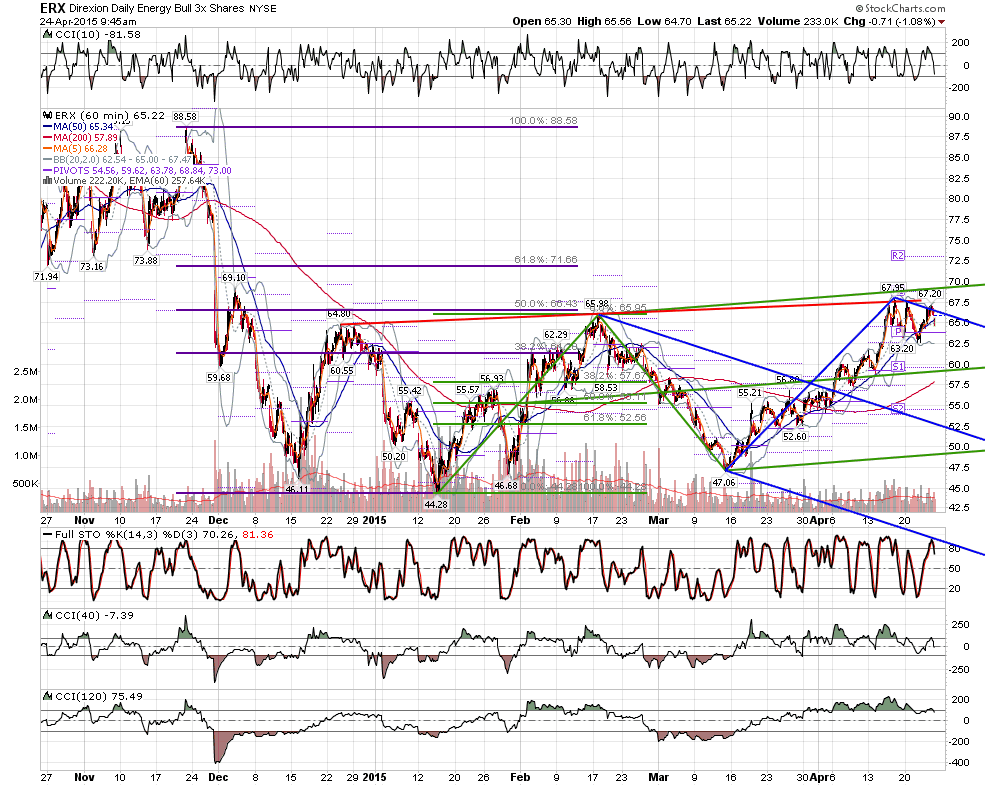
Task: Click the Open 65.30 value
Action: (x=542, y=21)
